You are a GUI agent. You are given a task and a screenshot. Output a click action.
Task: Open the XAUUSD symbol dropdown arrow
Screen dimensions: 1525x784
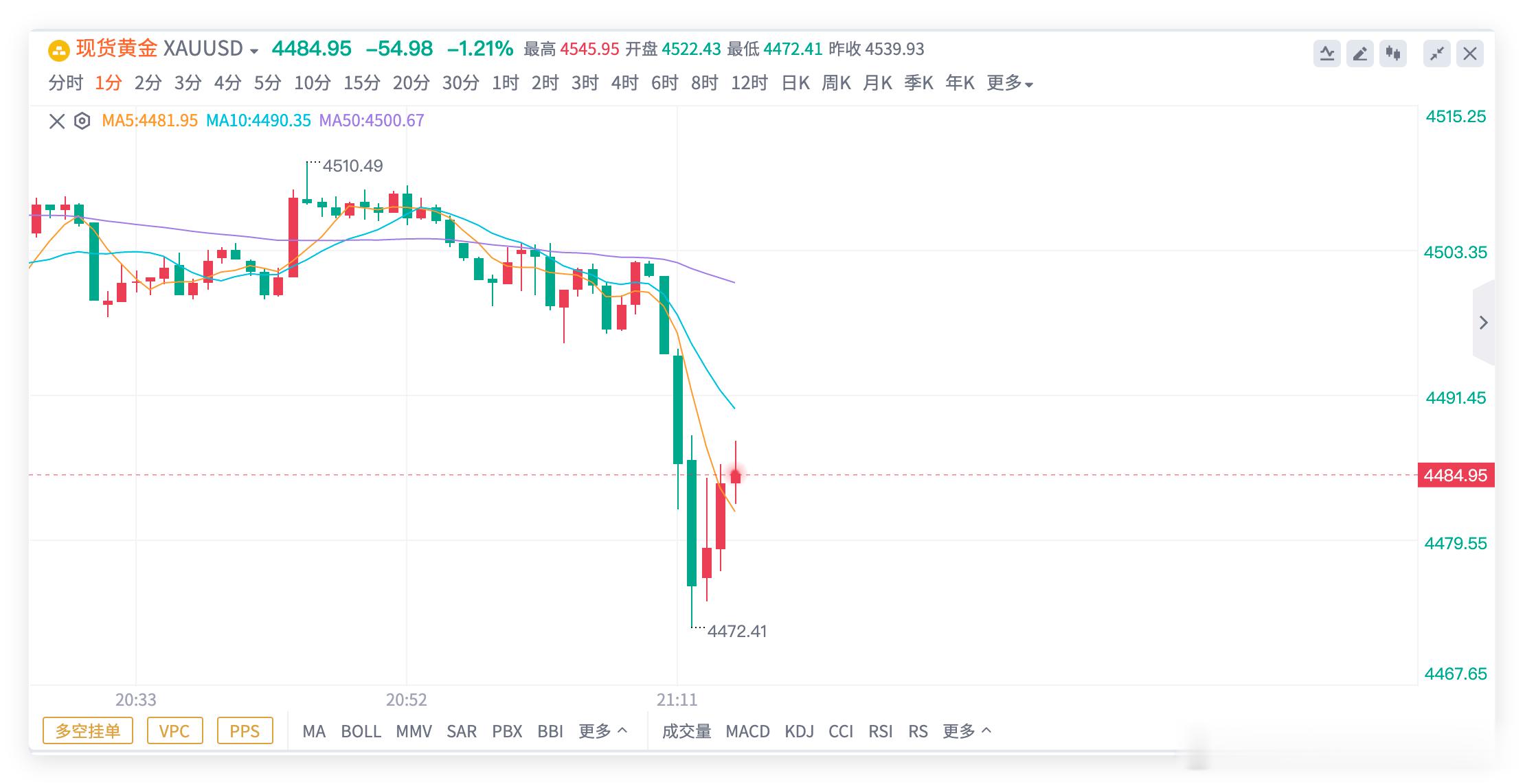pos(254,51)
